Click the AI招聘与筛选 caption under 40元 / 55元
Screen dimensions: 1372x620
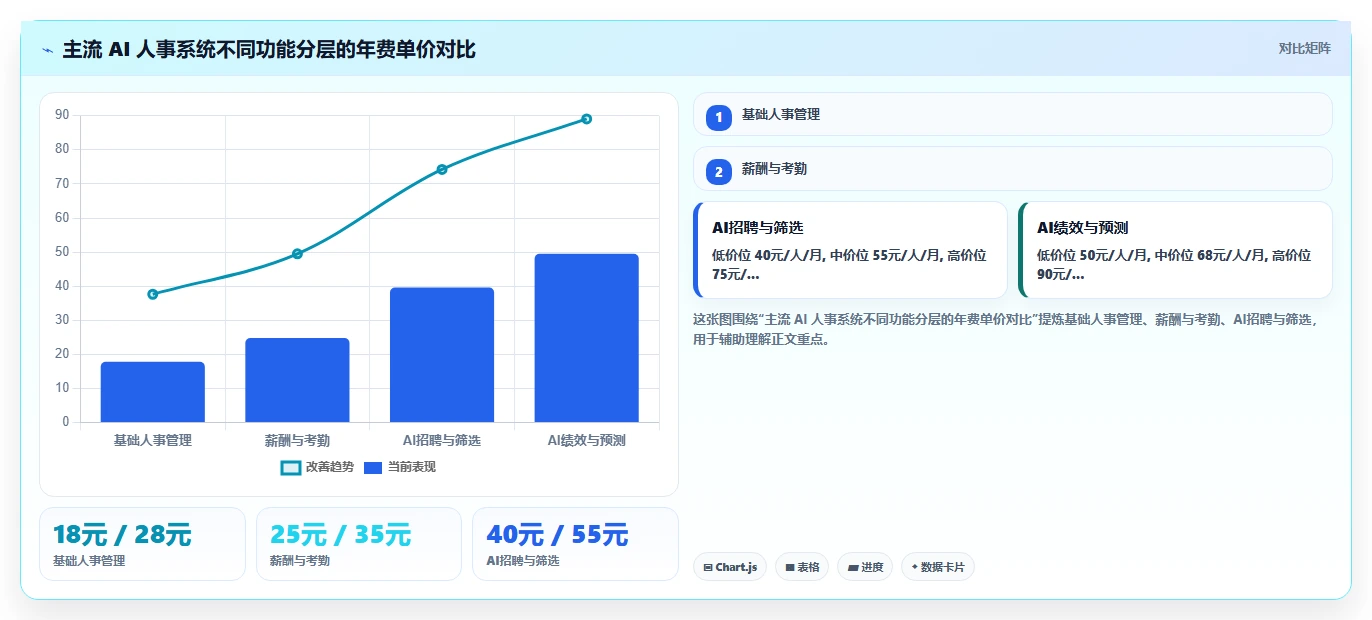523,561
